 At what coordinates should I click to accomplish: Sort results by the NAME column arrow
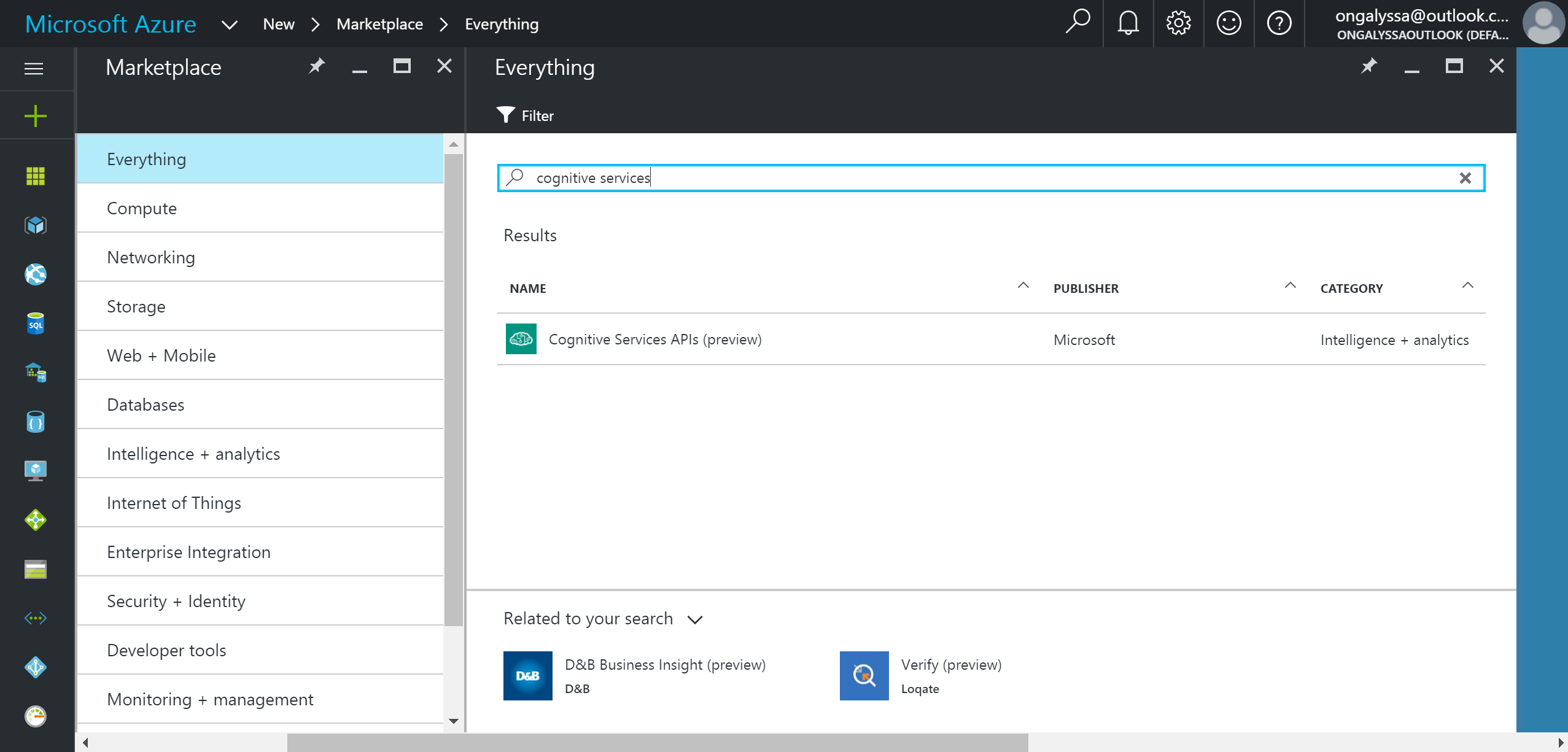1023,285
